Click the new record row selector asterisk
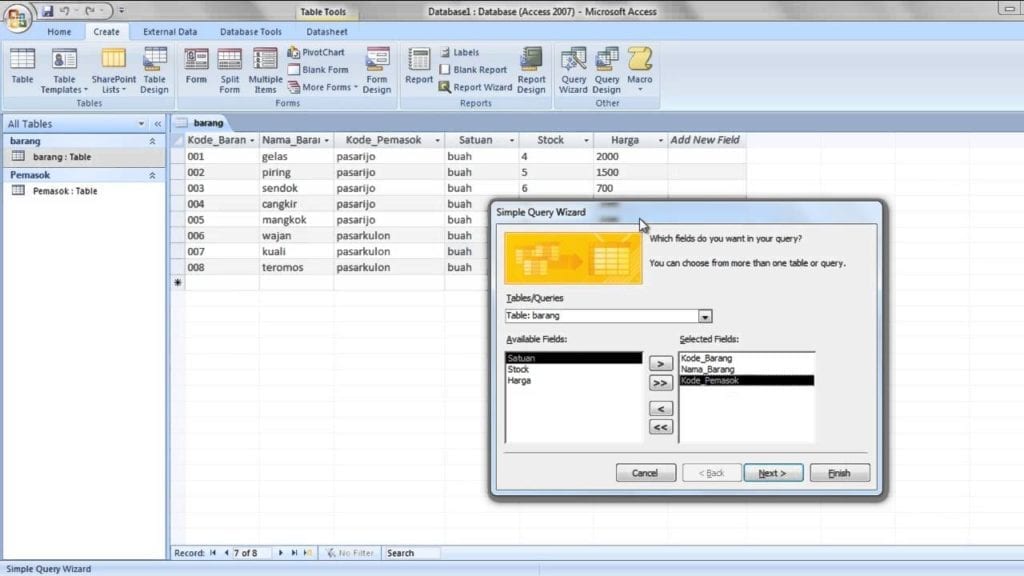 (x=178, y=283)
